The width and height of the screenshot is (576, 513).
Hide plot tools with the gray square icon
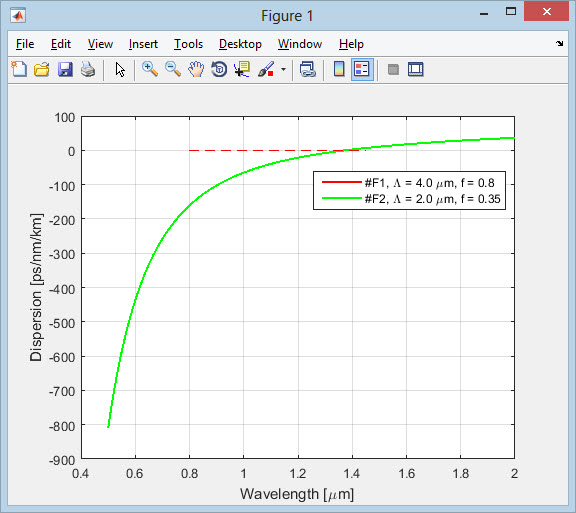tap(393, 69)
